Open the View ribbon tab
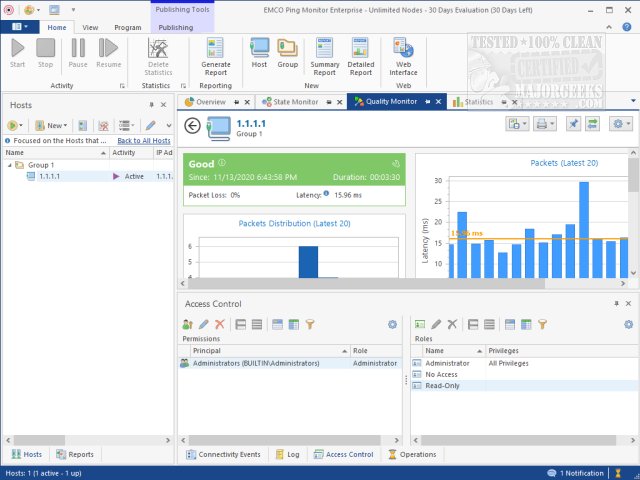 coord(90,28)
